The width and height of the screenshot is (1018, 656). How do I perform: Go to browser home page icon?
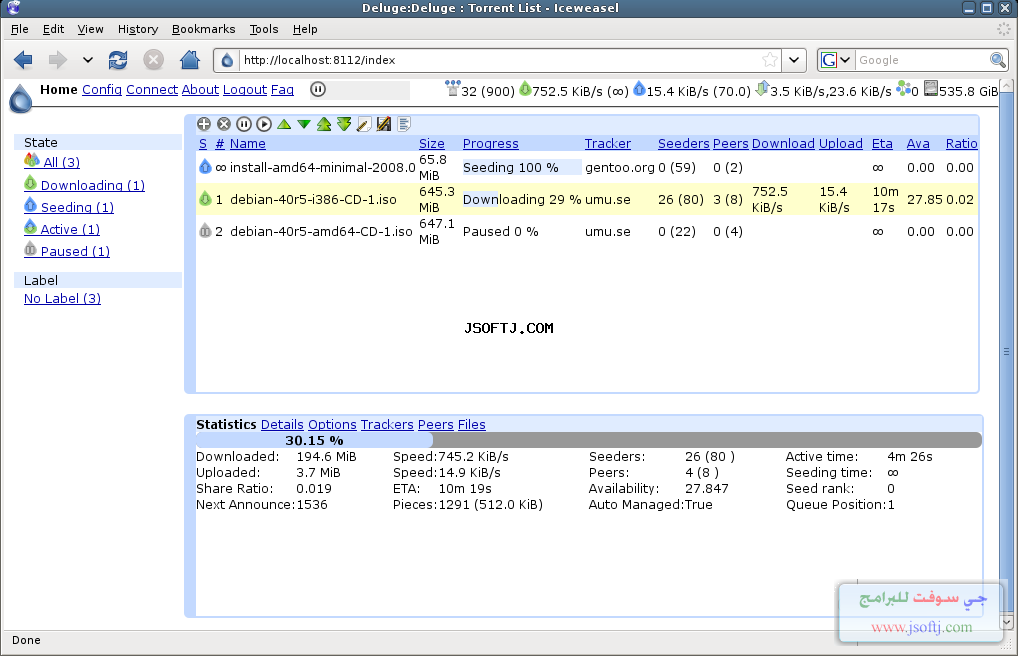190,60
